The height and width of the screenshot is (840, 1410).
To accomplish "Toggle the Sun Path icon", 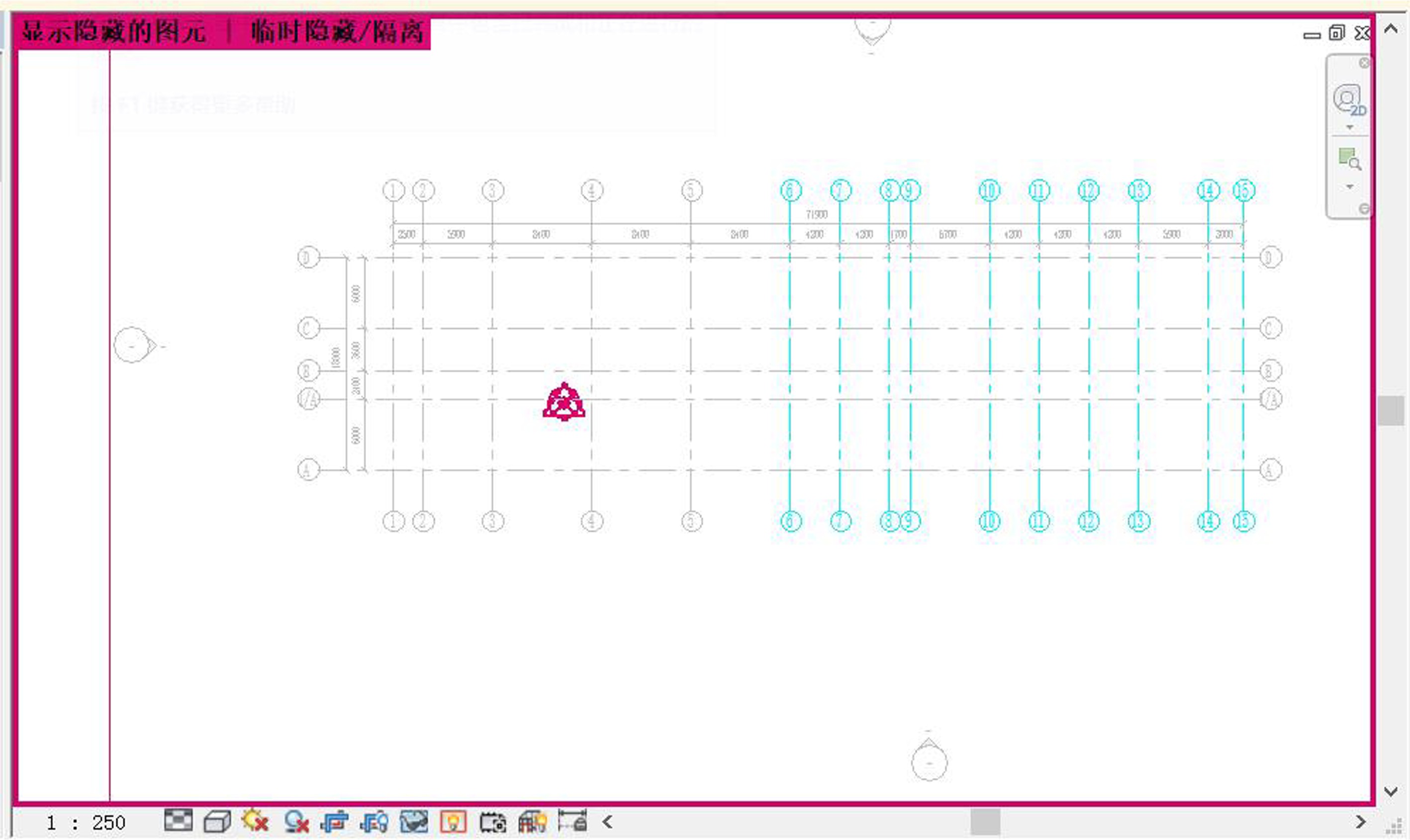I will coord(254,821).
